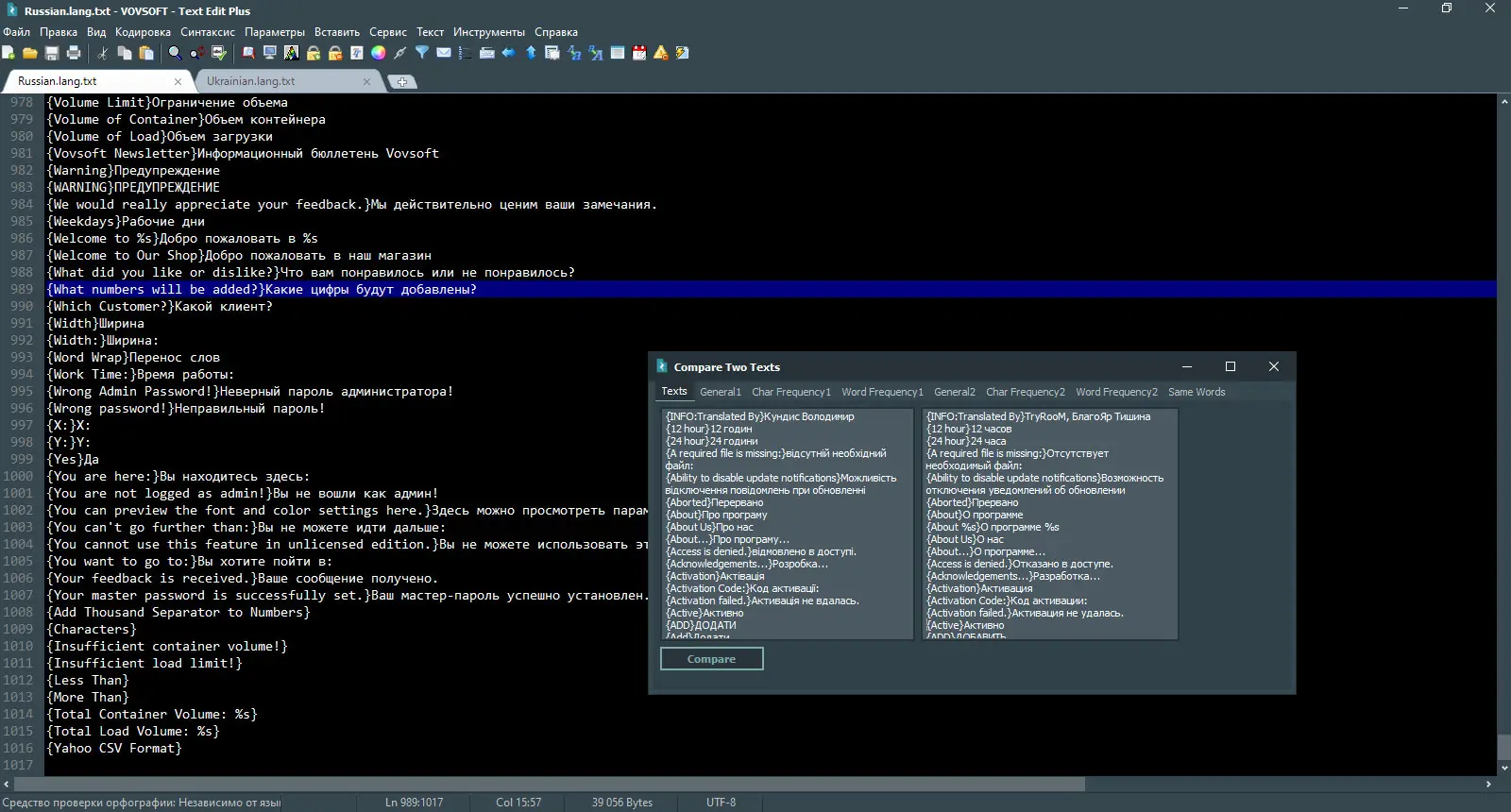The width and height of the screenshot is (1511, 812).
Task: Click the spell check icon
Action: click(x=219, y=53)
